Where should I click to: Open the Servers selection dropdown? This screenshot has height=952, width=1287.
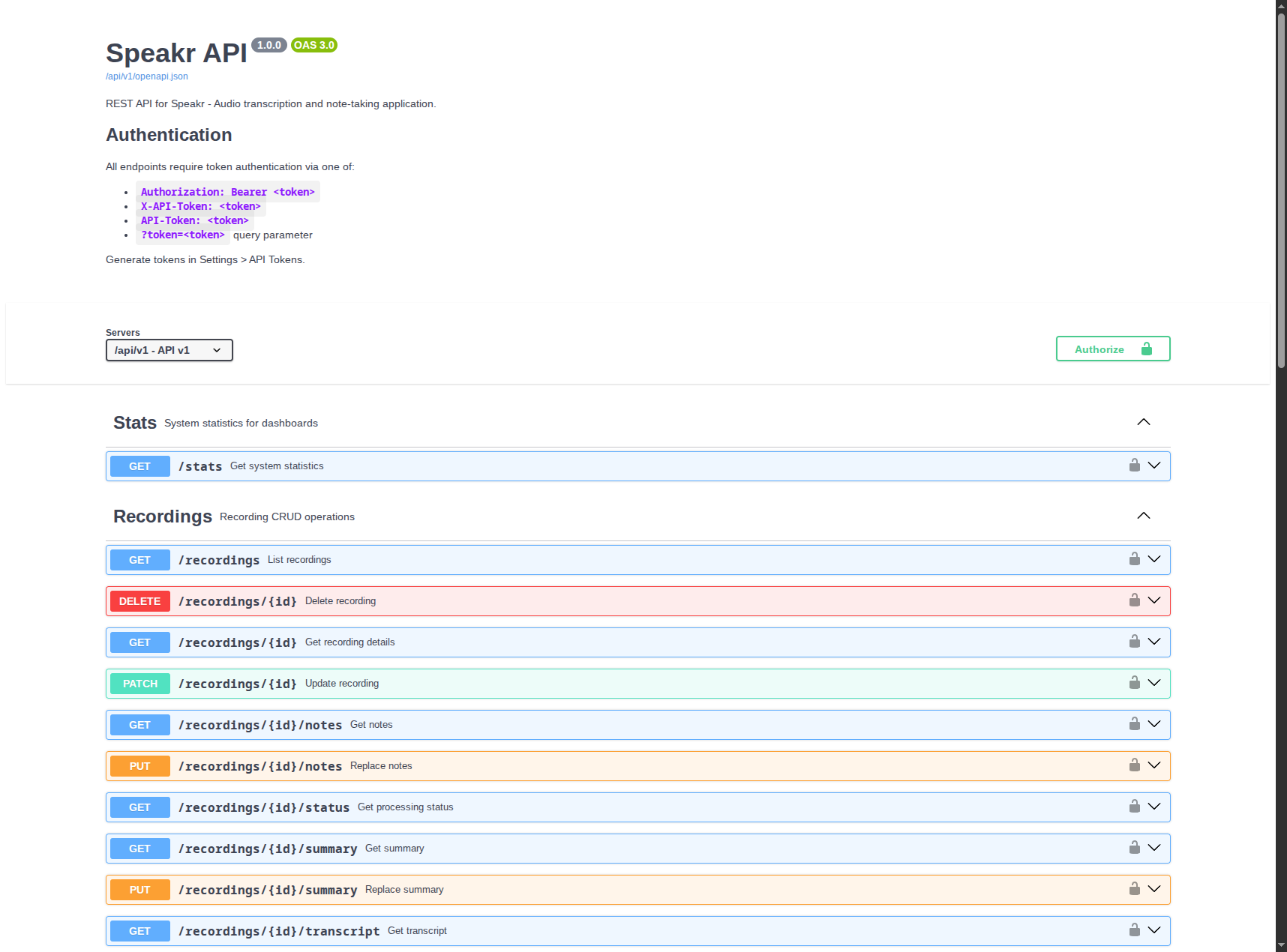click(x=169, y=349)
